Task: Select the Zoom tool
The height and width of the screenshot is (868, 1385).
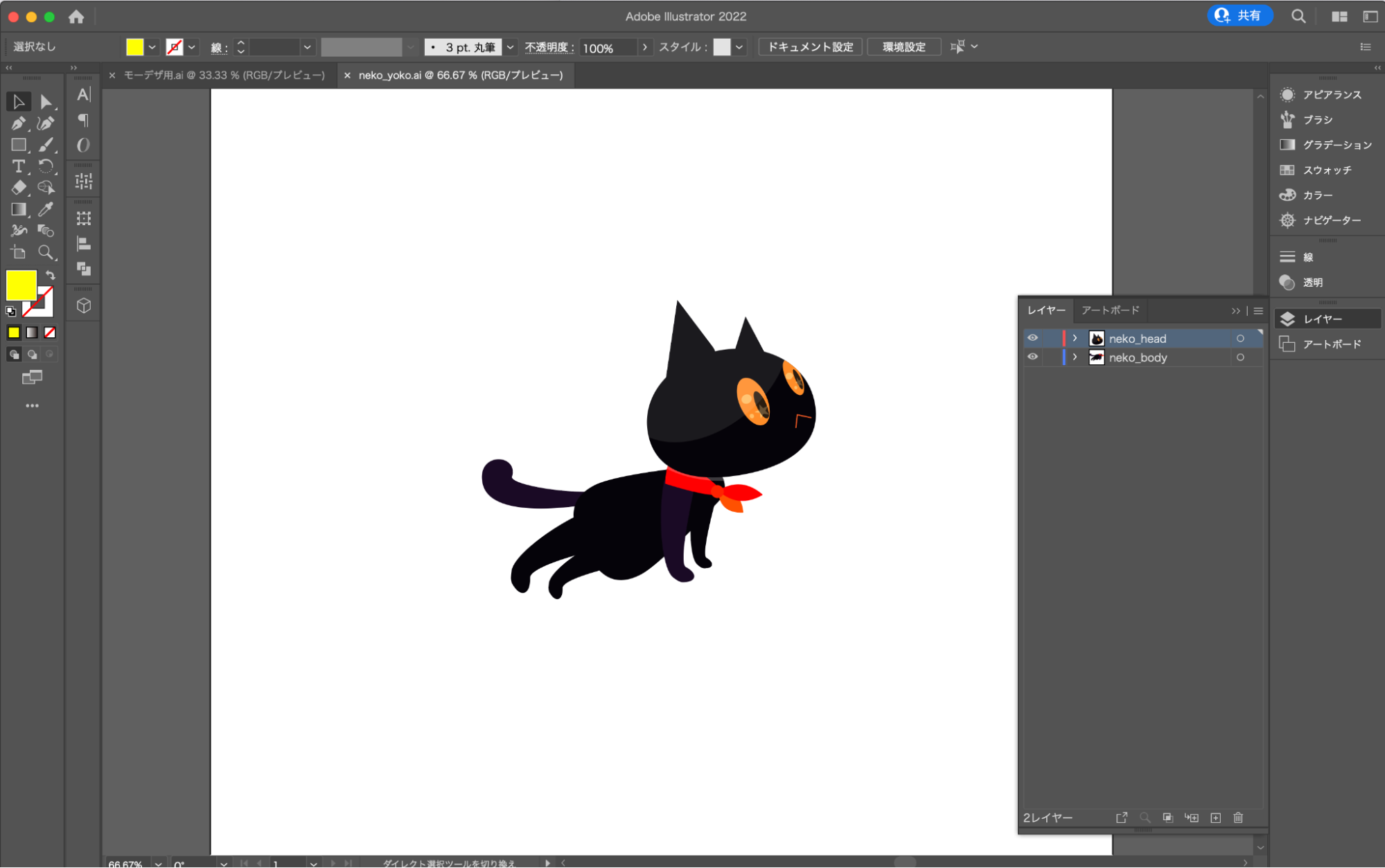Action: pyautogui.click(x=46, y=252)
